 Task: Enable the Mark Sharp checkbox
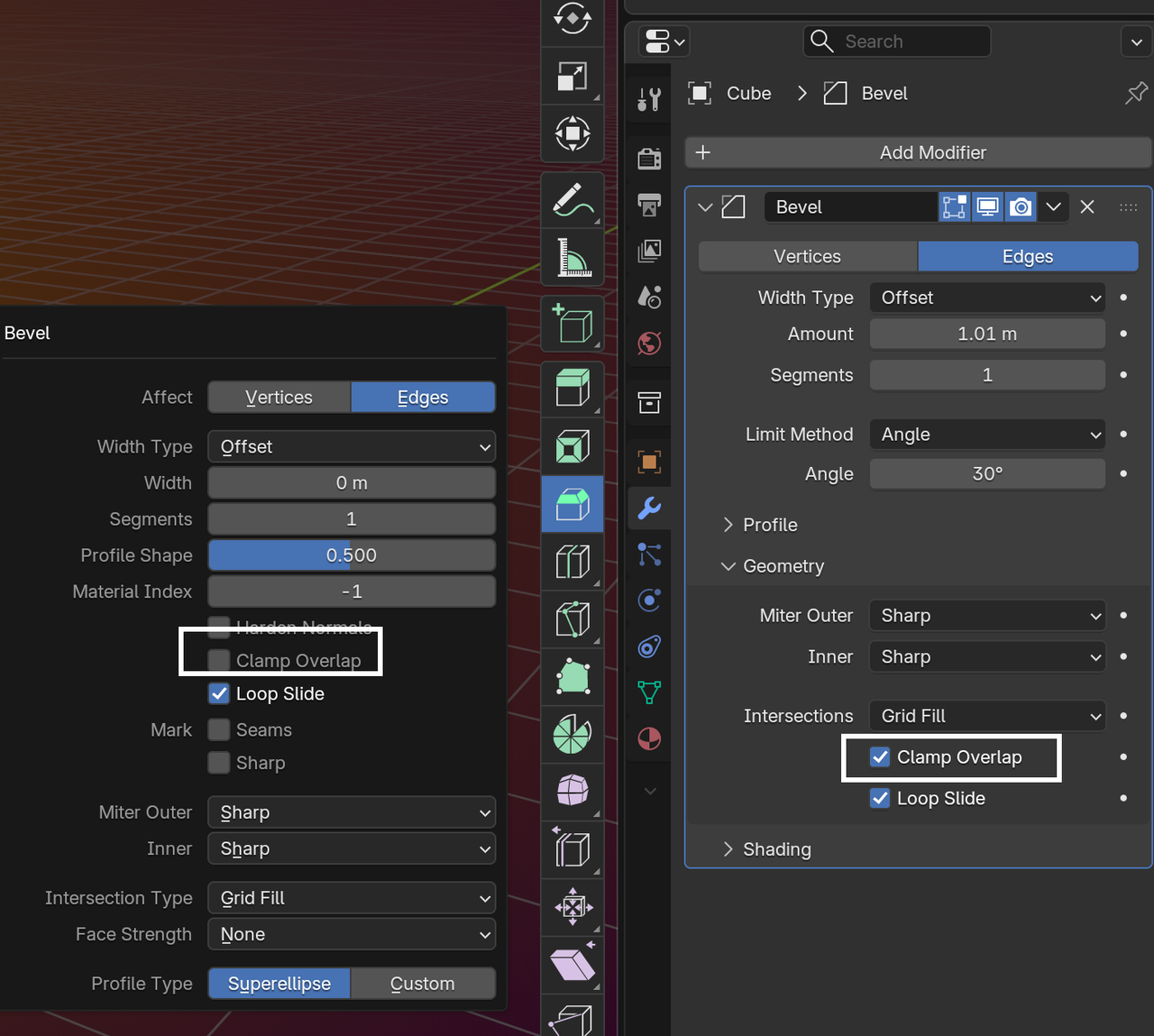click(x=218, y=763)
